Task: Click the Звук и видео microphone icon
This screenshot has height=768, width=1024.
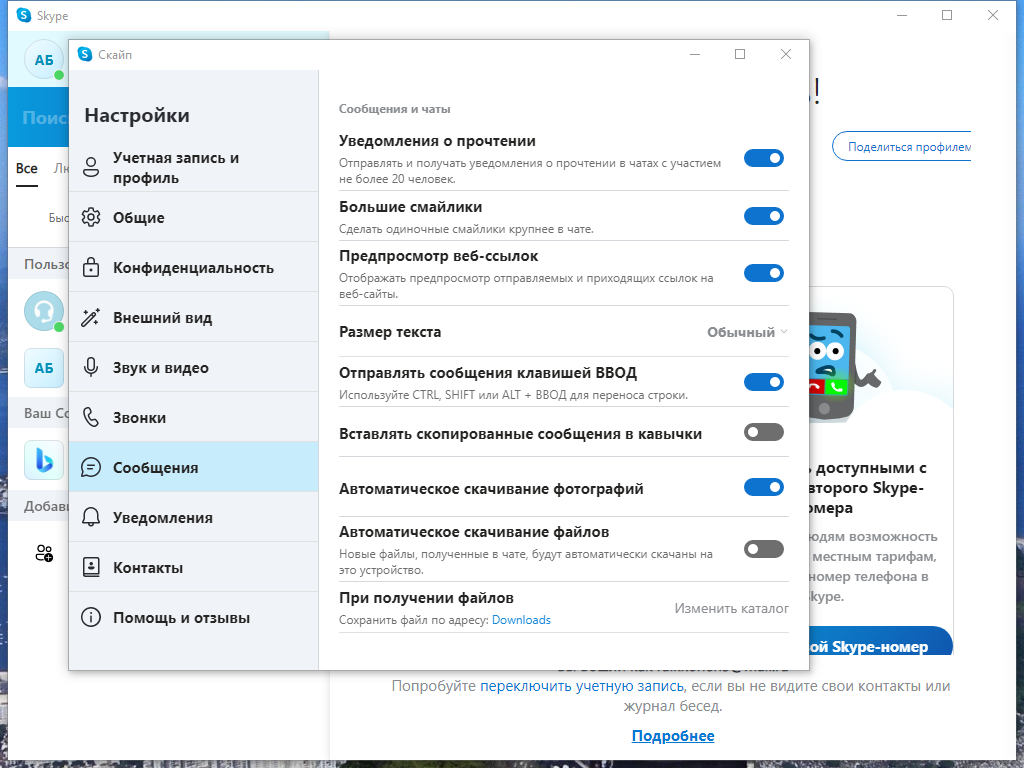Action: (x=91, y=368)
